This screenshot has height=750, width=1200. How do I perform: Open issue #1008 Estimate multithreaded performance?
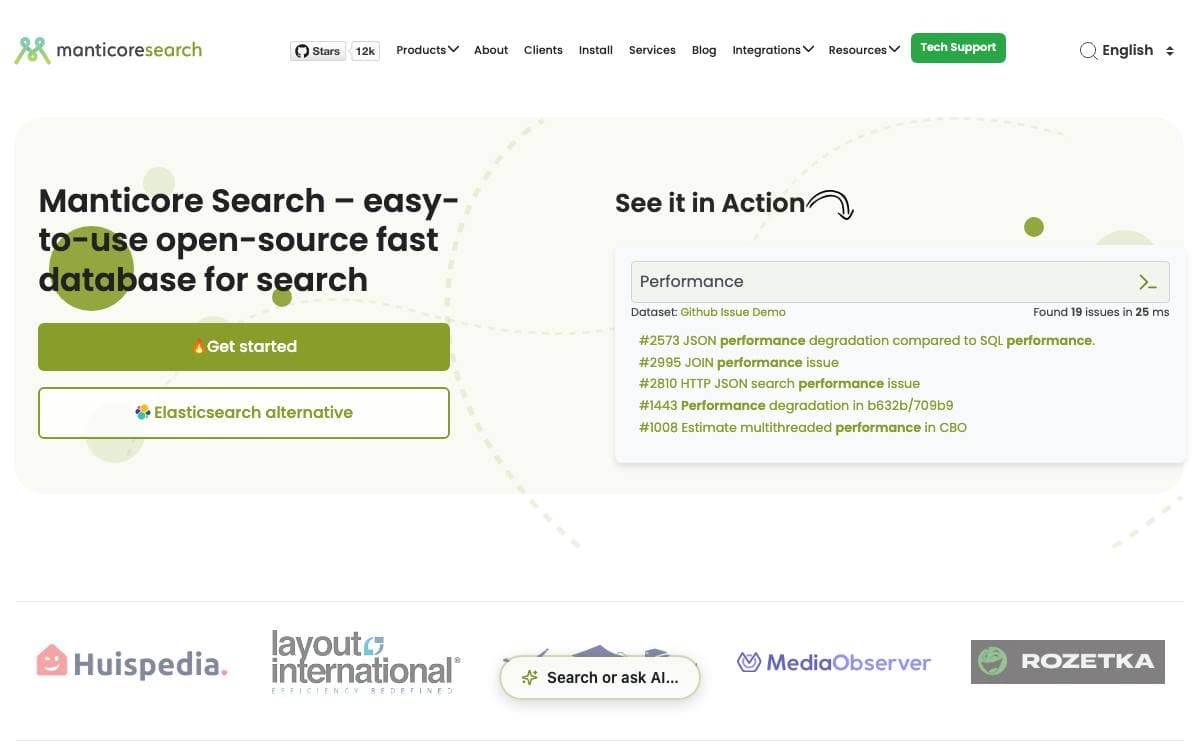coord(803,428)
